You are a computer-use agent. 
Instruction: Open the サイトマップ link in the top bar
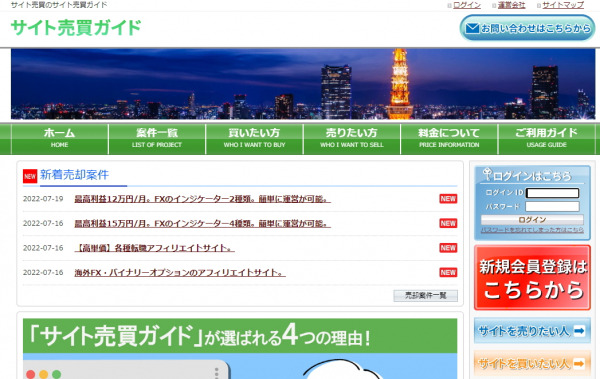563,5
